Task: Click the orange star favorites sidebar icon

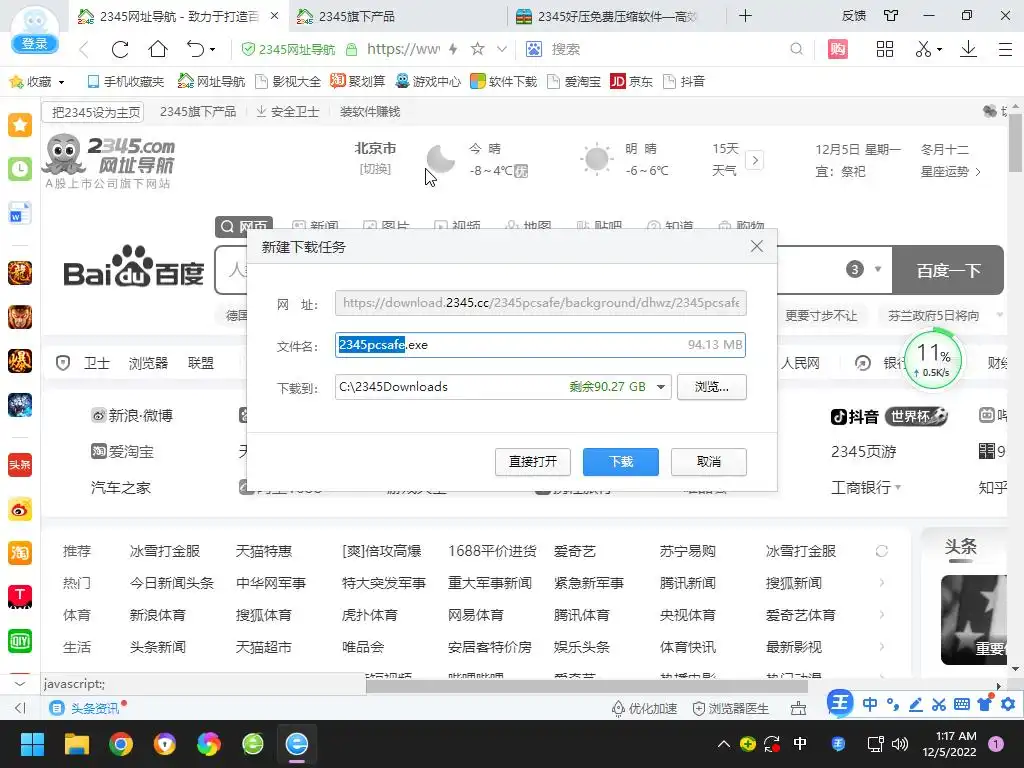Action: tap(20, 125)
